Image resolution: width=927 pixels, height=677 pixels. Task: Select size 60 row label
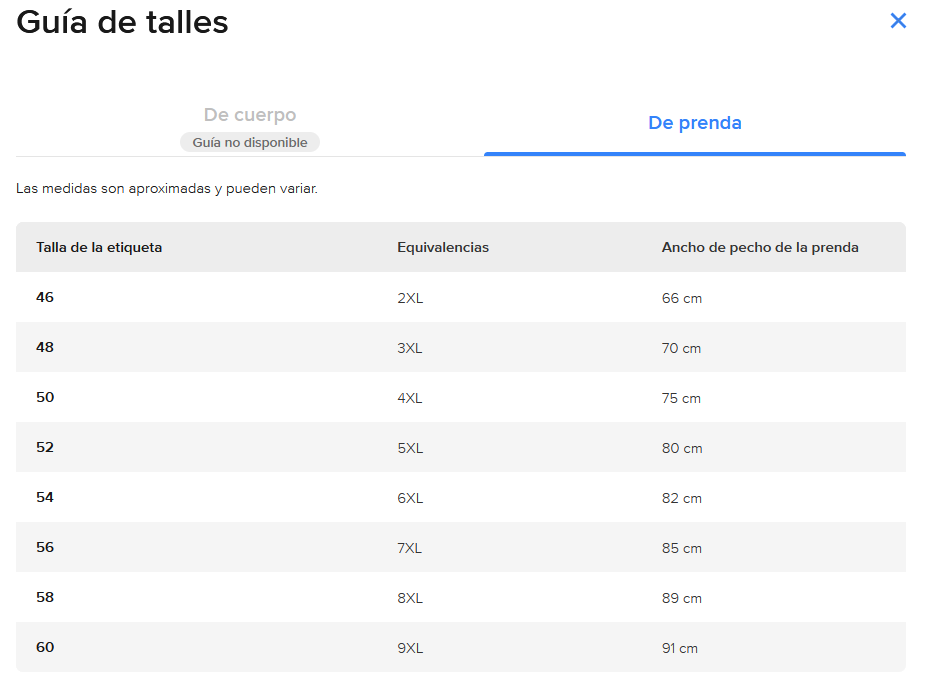tap(45, 648)
